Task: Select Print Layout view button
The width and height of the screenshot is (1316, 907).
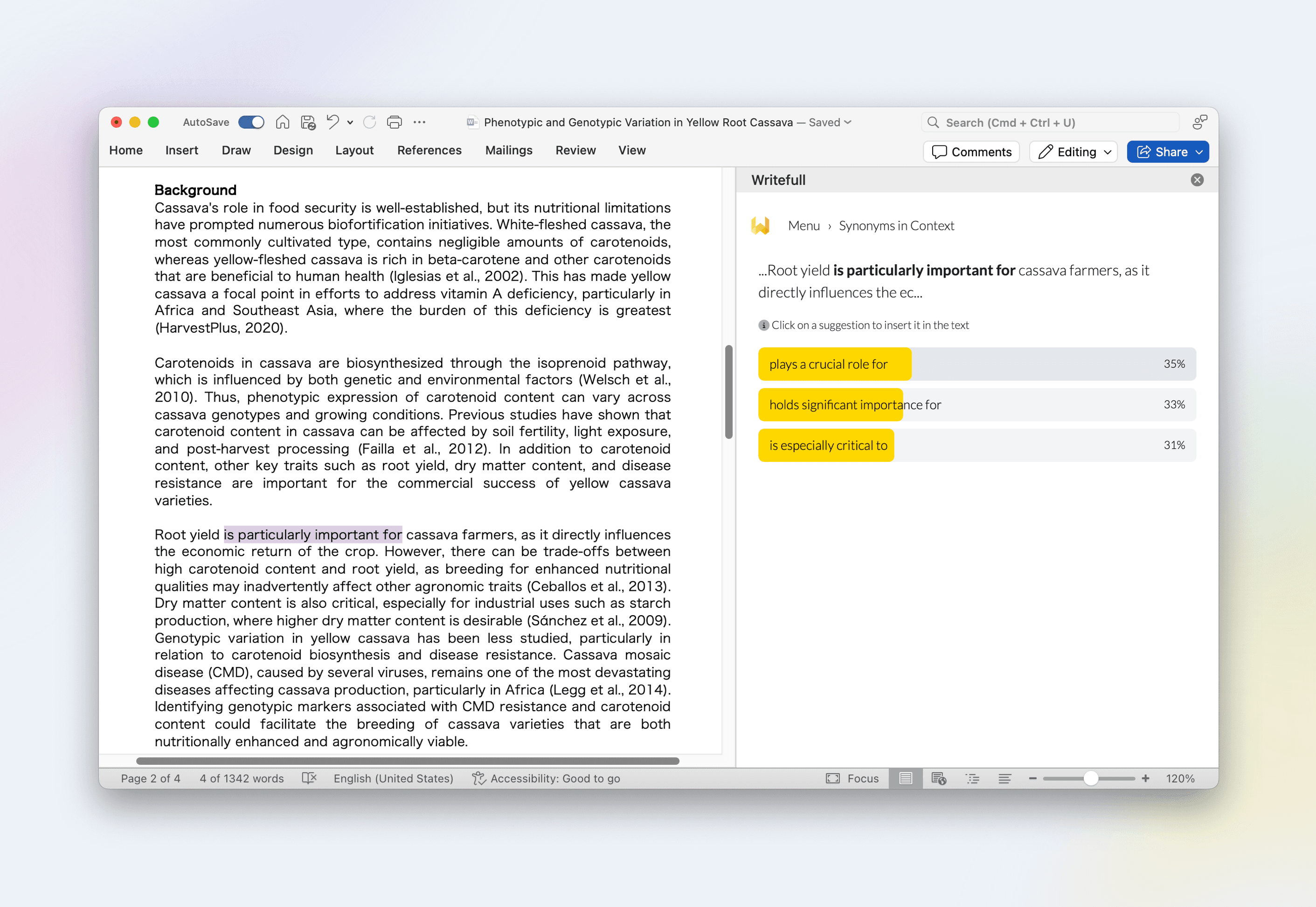Action: (906, 778)
